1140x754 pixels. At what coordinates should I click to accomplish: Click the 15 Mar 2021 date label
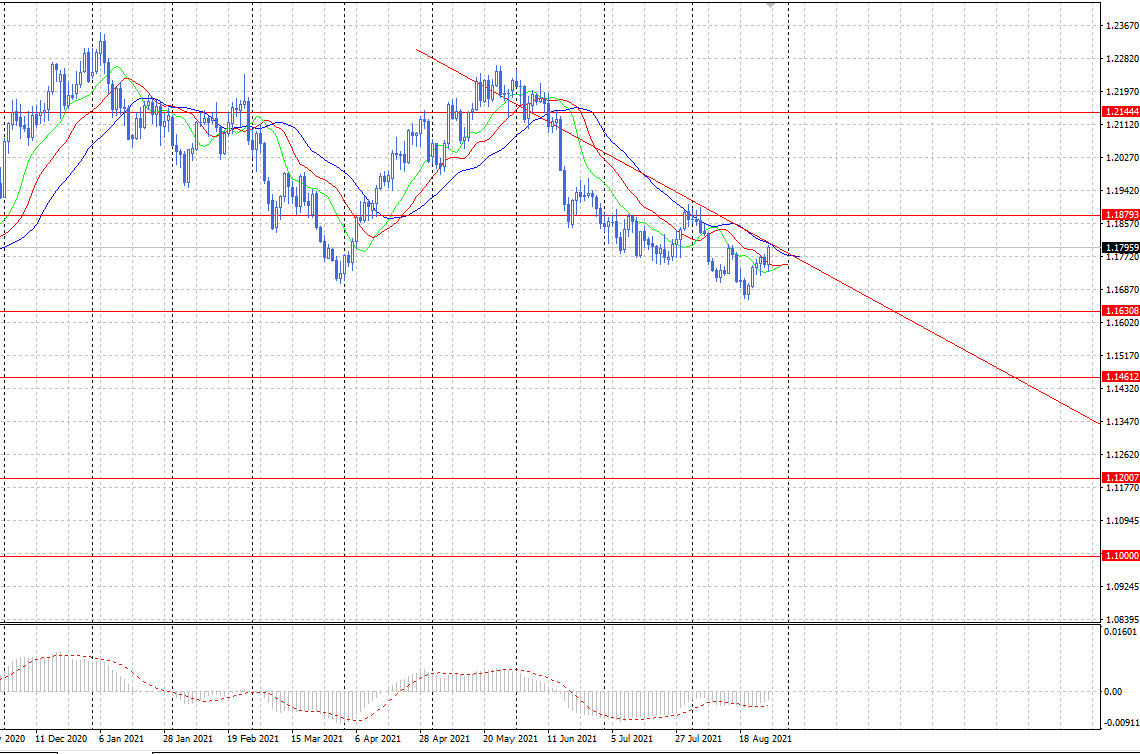coord(316,739)
